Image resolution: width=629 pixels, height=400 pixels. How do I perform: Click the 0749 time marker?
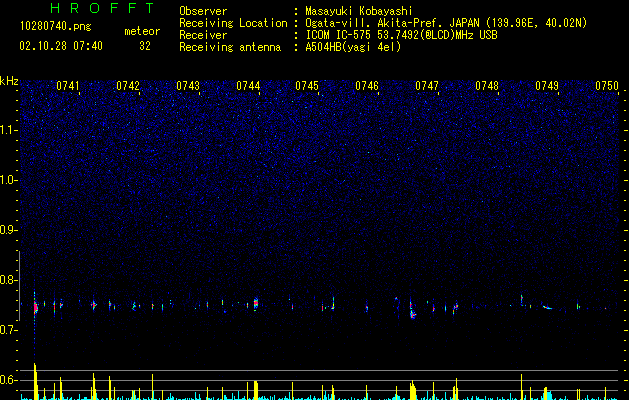click(547, 86)
